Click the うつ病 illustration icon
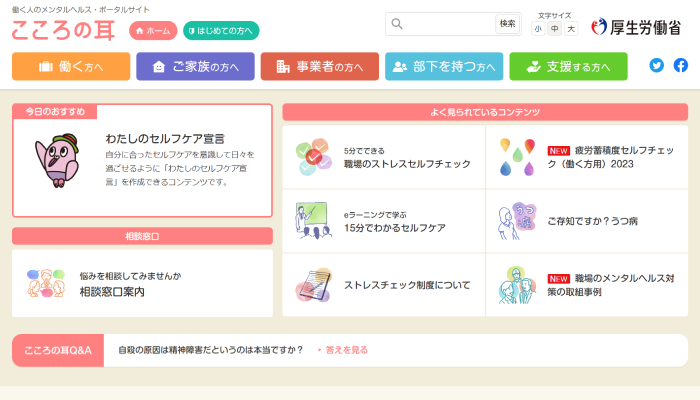The height and width of the screenshot is (400, 700). click(517, 221)
